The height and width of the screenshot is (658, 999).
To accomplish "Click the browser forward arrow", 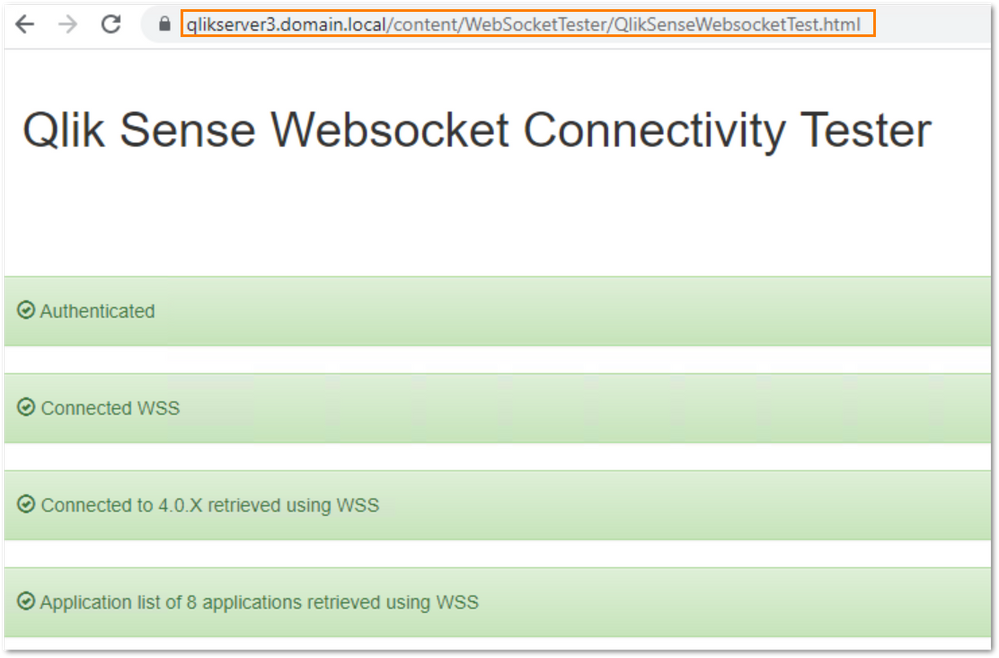I will pos(68,24).
